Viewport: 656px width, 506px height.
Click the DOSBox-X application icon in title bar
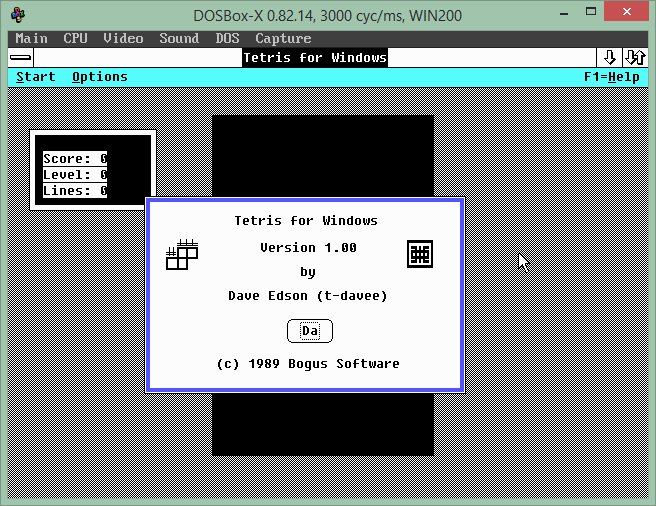point(18,15)
